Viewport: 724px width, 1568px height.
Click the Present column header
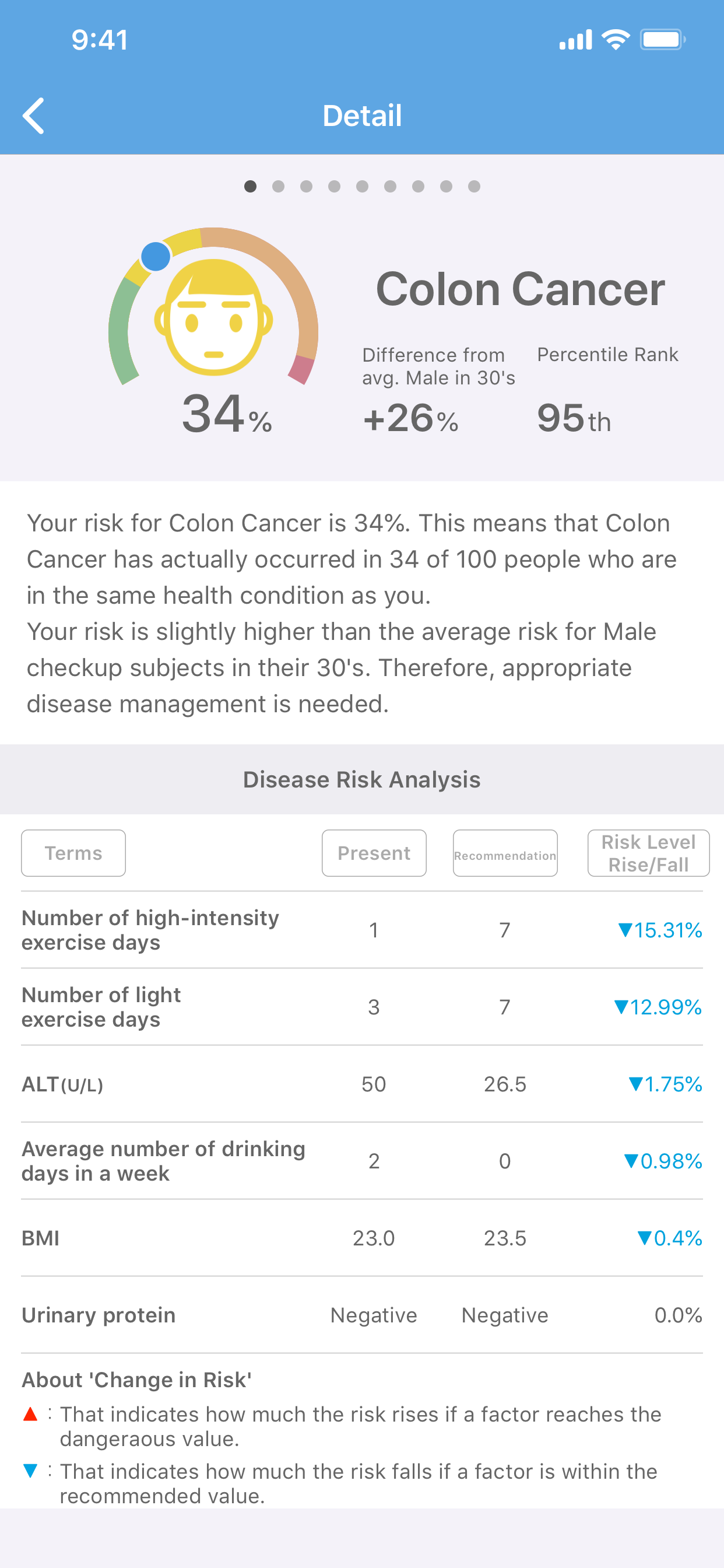coord(374,853)
